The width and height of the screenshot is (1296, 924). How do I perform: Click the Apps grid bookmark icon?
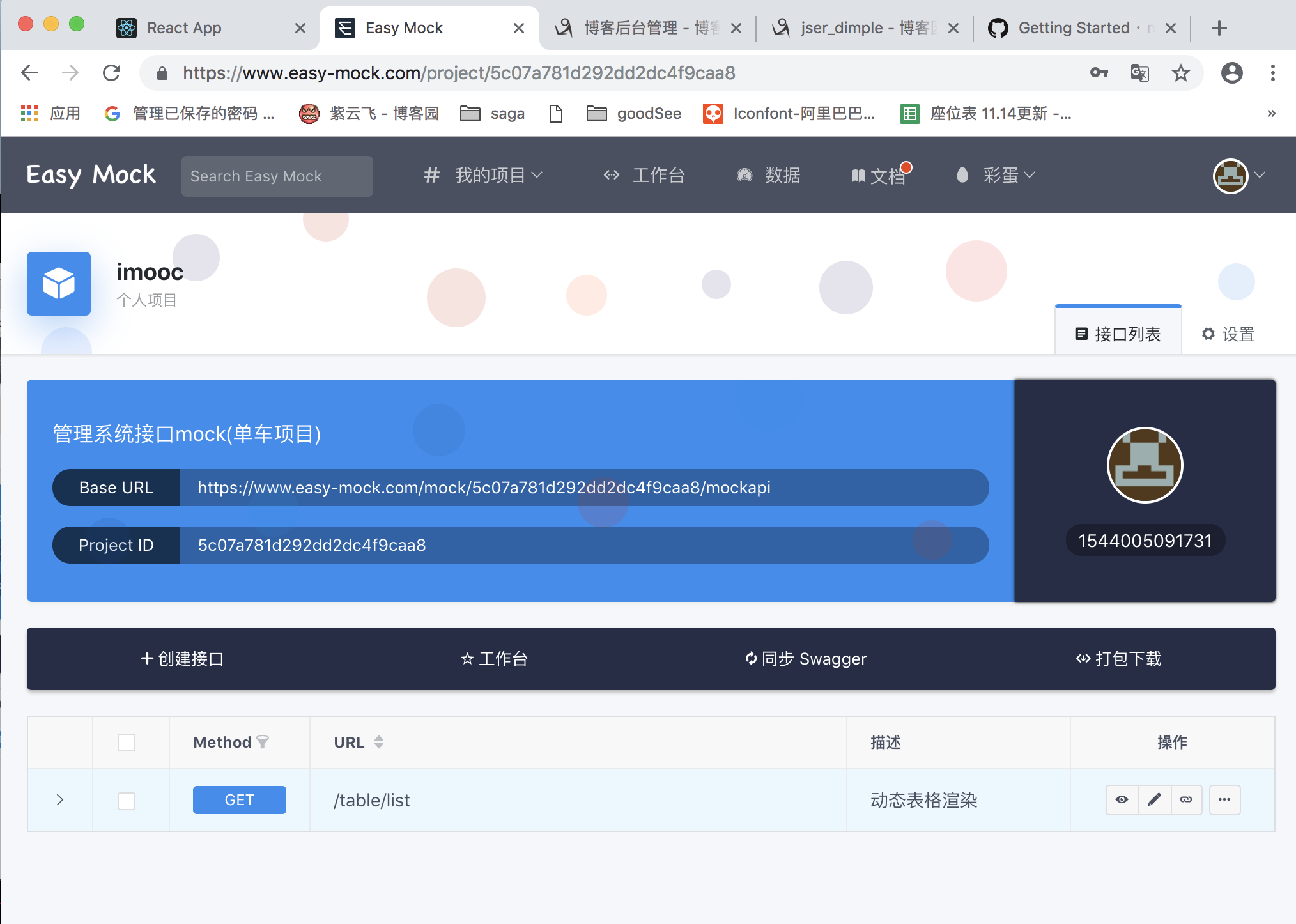tap(29, 114)
